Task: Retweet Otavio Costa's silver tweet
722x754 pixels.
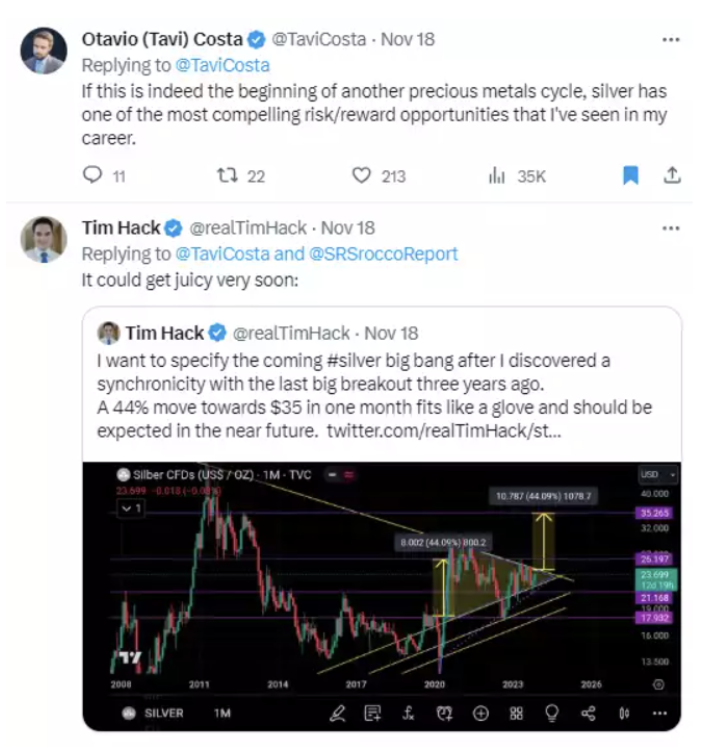Action: [x=226, y=176]
